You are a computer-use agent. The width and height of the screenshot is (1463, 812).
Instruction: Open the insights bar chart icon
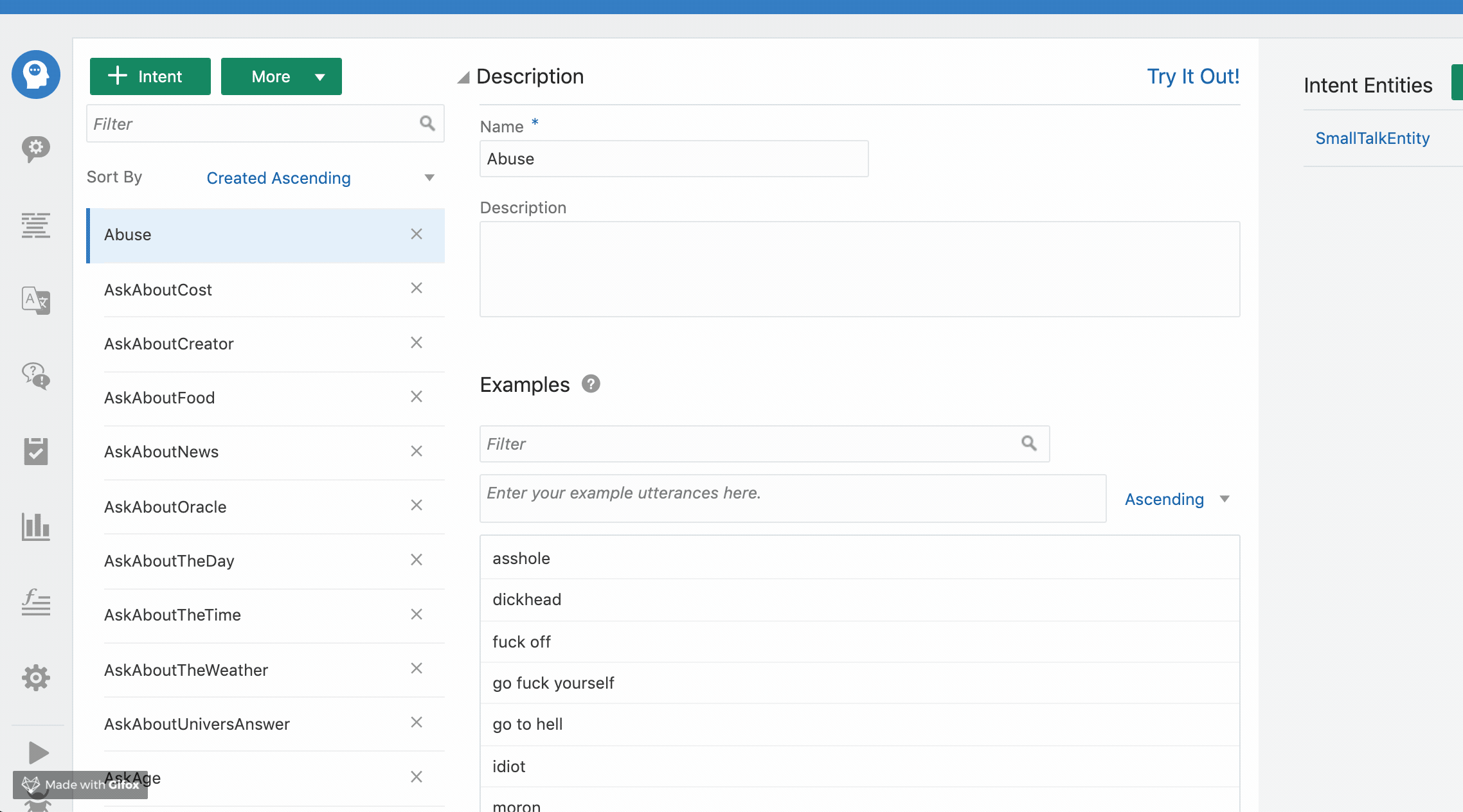pyautogui.click(x=36, y=527)
